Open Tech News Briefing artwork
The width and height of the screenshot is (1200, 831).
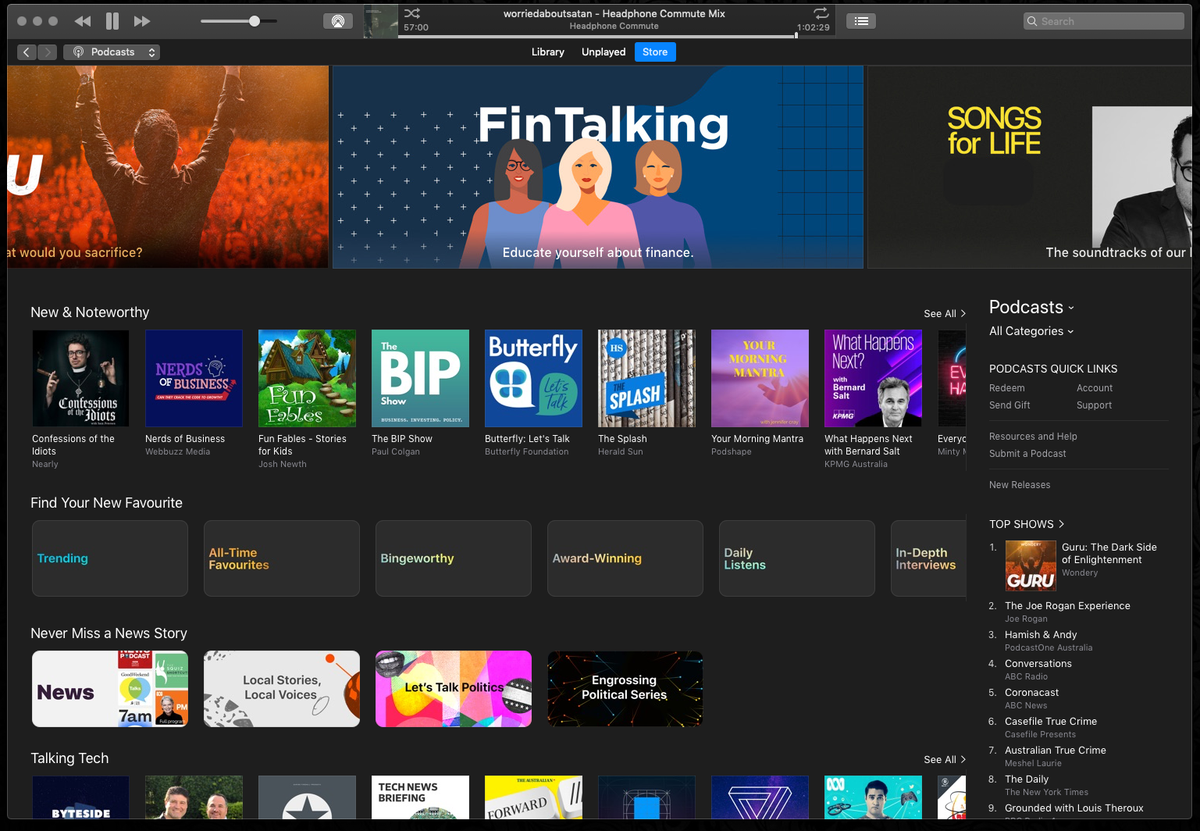(x=420, y=798)
